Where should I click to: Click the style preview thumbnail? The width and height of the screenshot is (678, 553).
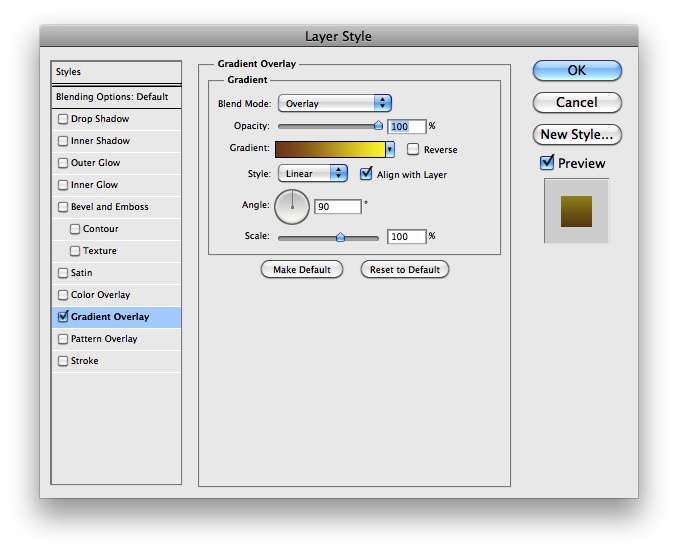[576, 211]
